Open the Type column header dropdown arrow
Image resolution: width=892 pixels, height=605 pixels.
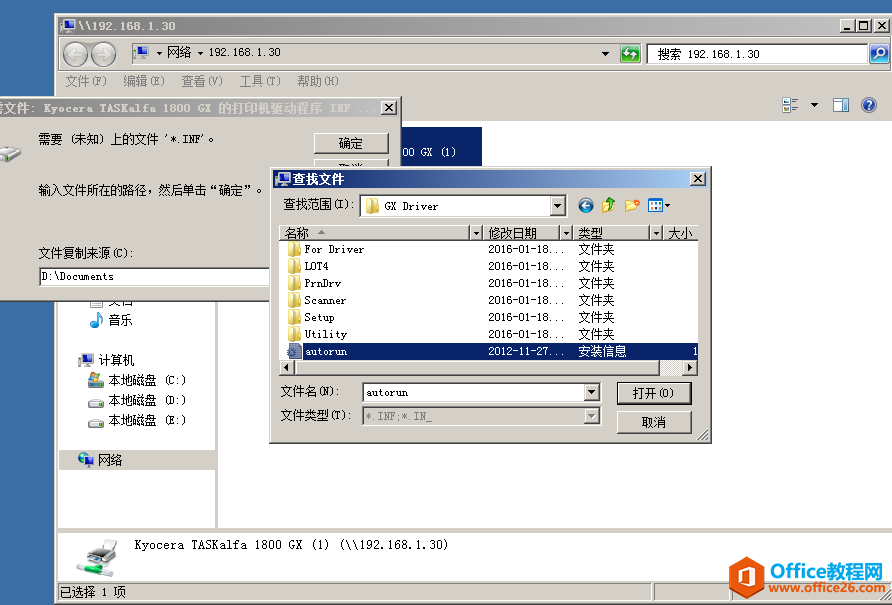point(656,233)
